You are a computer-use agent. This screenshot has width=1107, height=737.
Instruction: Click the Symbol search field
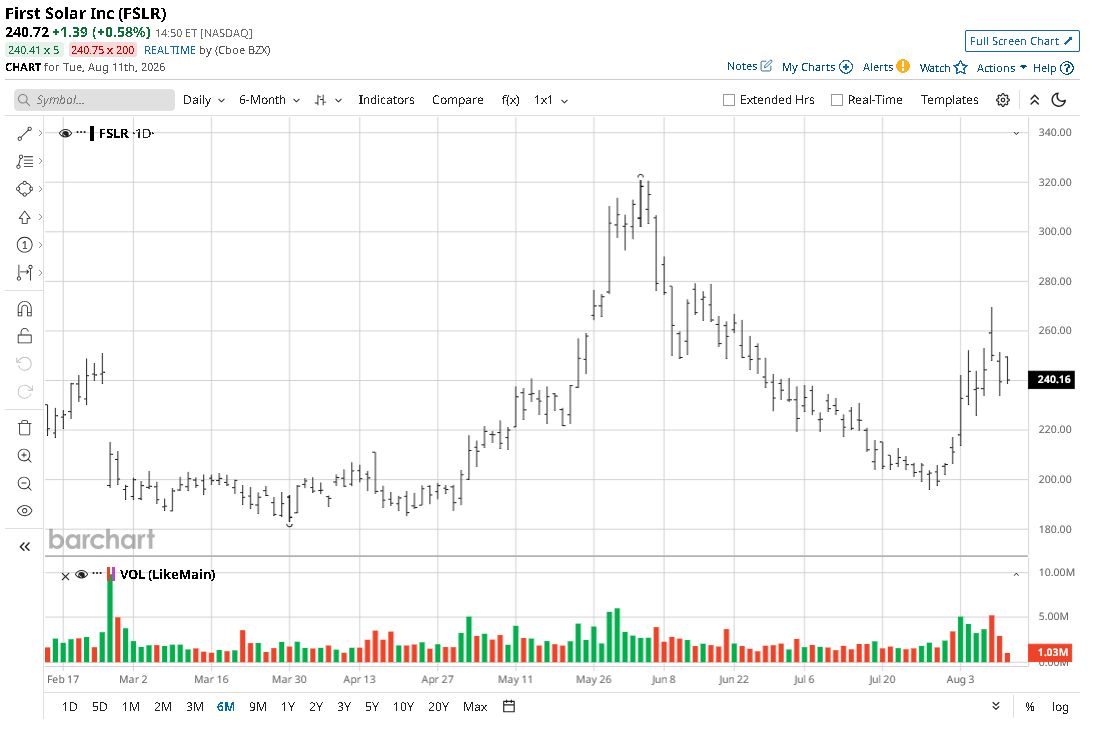(95, 100)
